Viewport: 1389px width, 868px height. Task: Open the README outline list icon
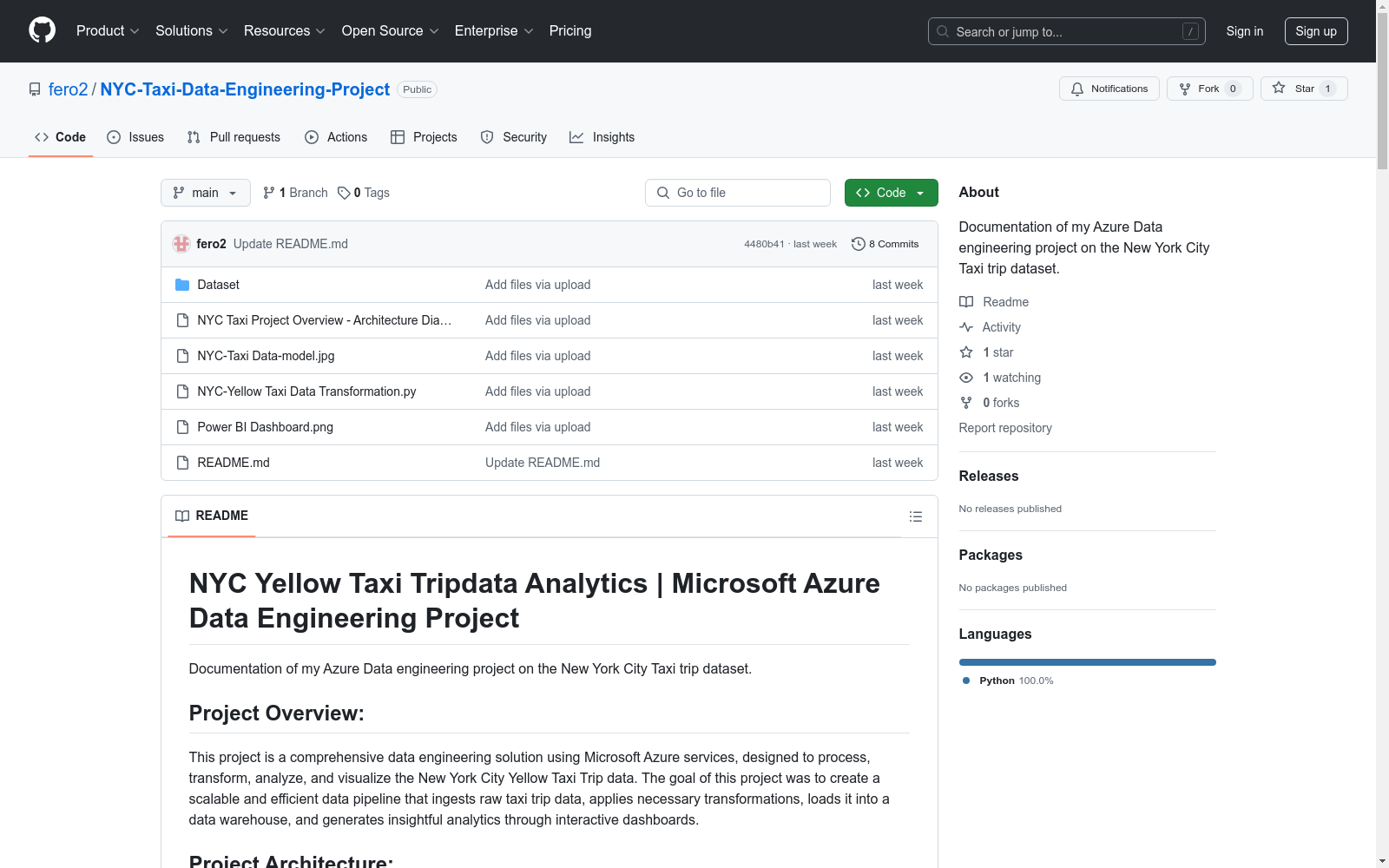click(x=915, y=516)
